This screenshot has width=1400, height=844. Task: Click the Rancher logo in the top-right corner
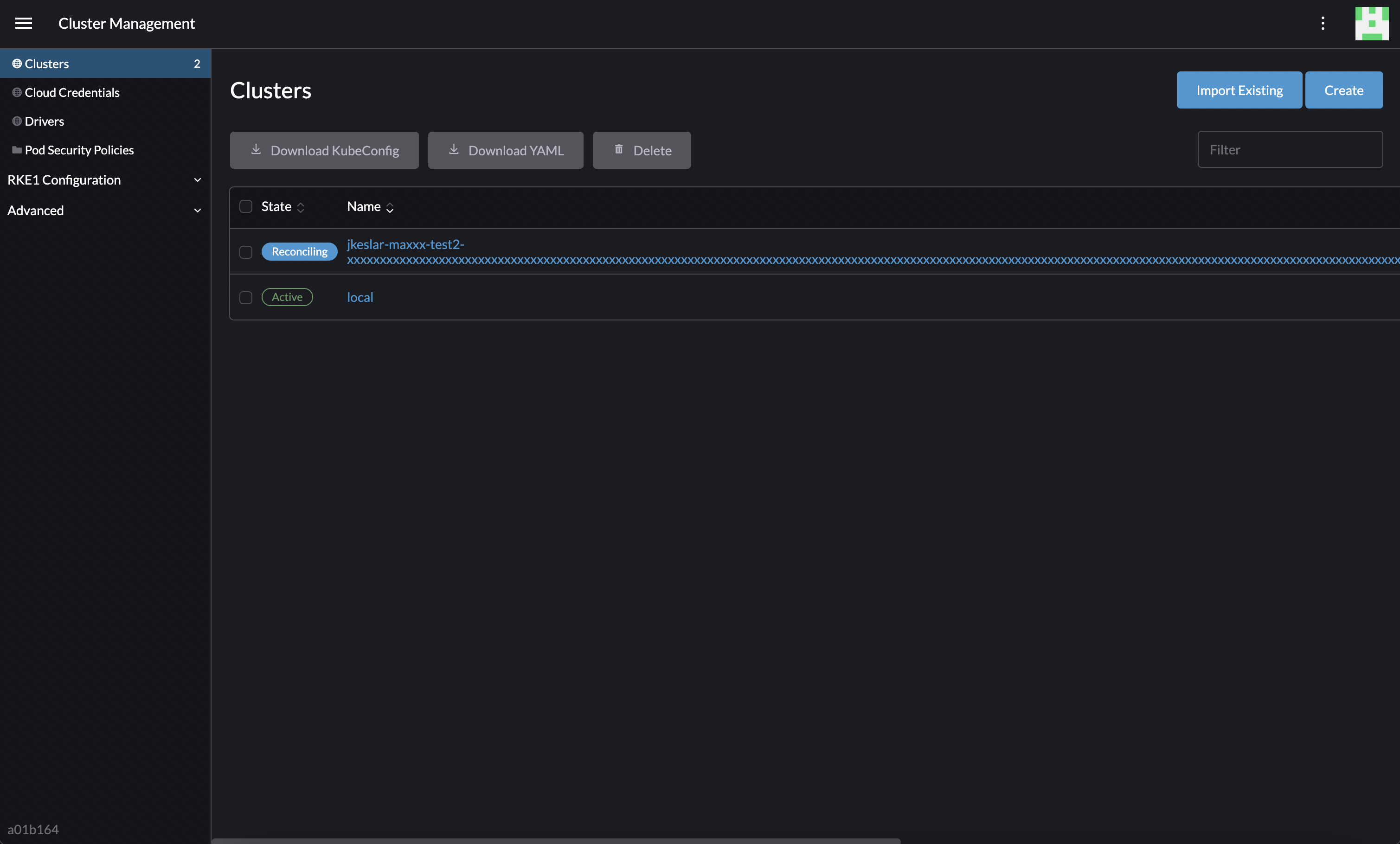[1372, 23]
